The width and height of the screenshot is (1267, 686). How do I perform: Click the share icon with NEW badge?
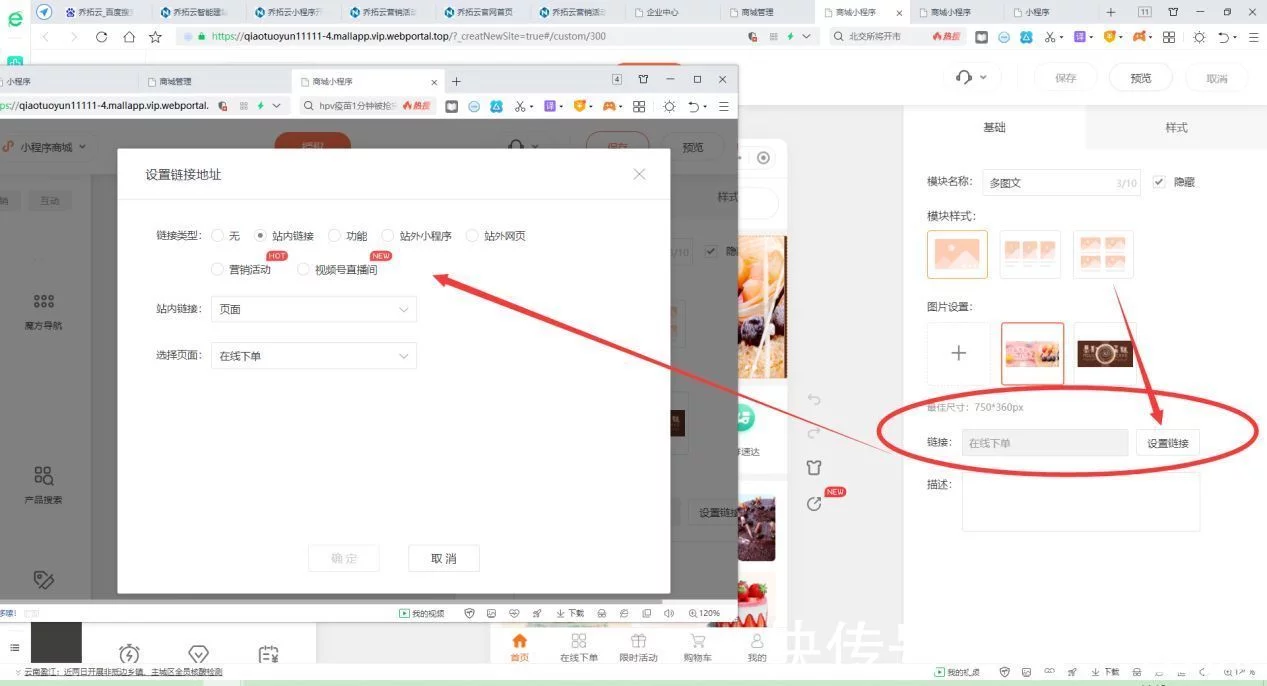[x=814, y=504]
